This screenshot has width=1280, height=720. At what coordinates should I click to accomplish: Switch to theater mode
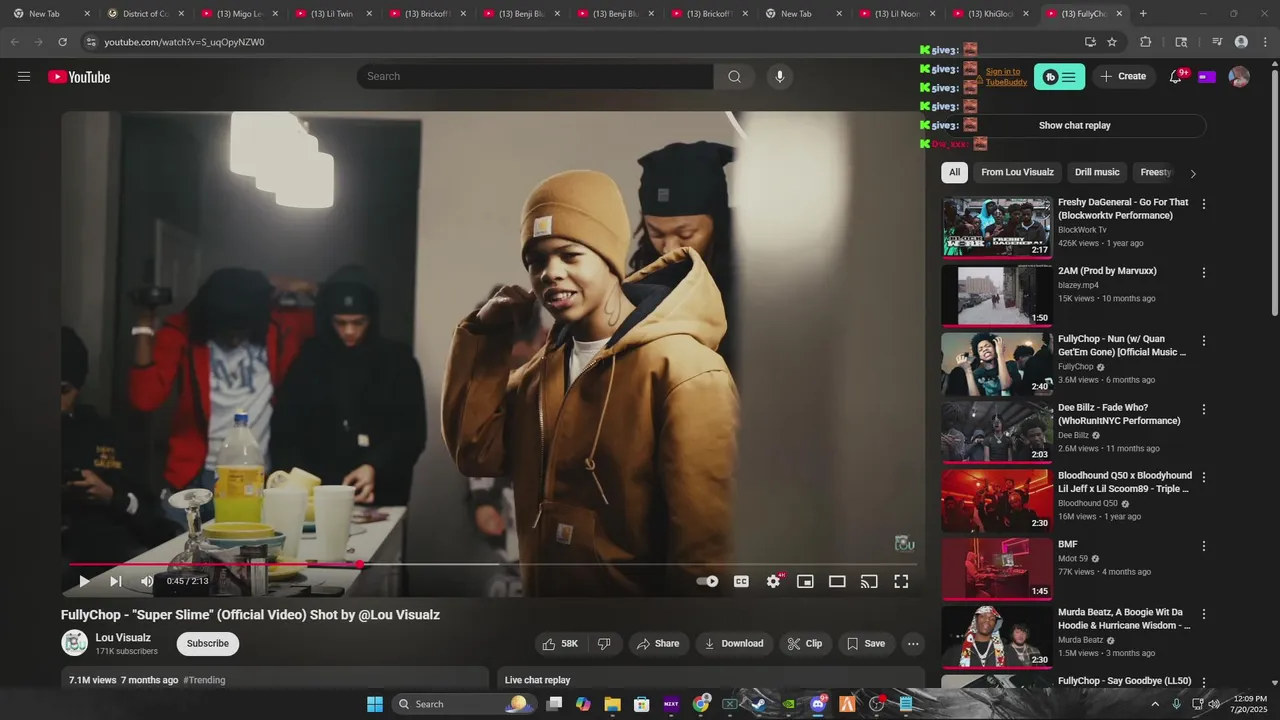(837, 581)
